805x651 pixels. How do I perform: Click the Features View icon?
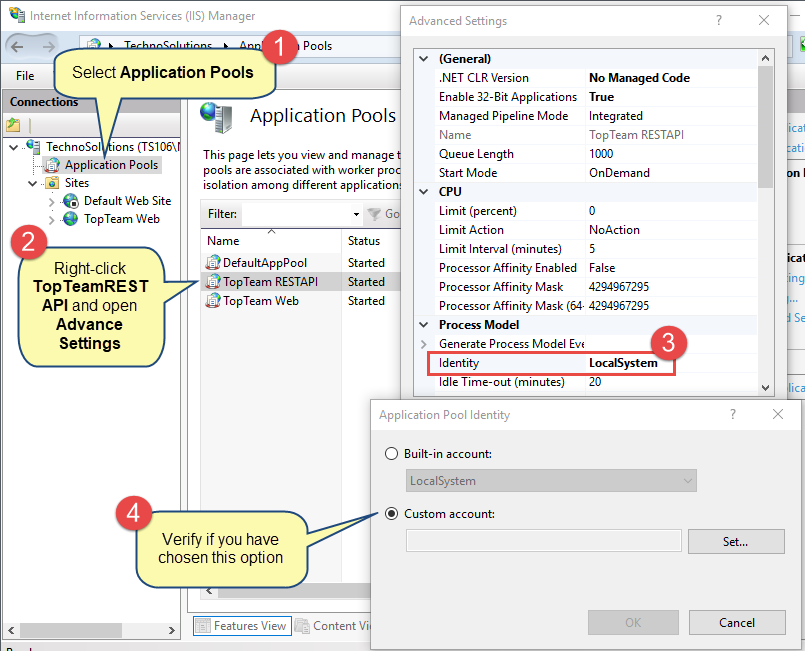coord(203,626)
